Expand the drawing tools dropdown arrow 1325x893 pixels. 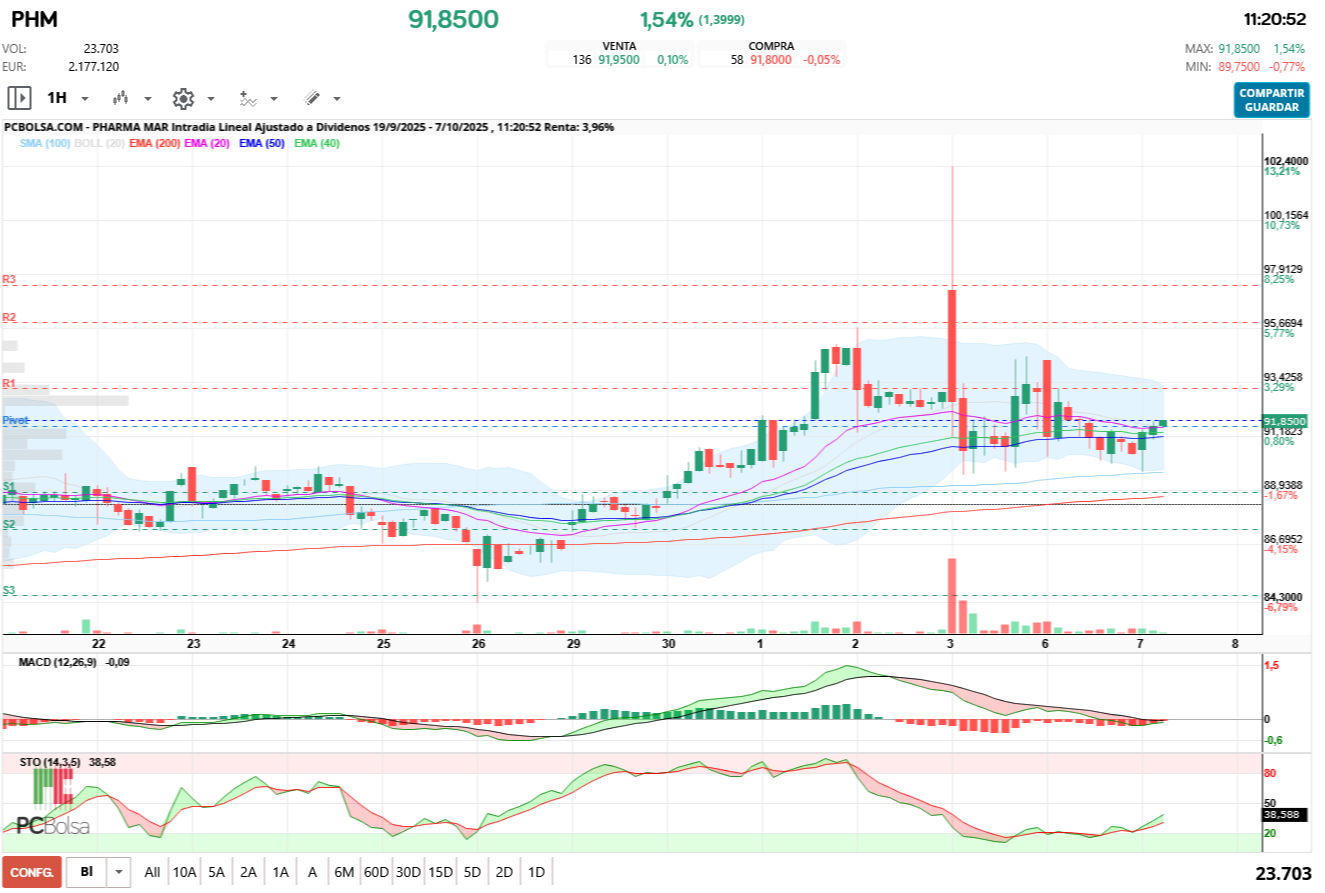[337, 99]
